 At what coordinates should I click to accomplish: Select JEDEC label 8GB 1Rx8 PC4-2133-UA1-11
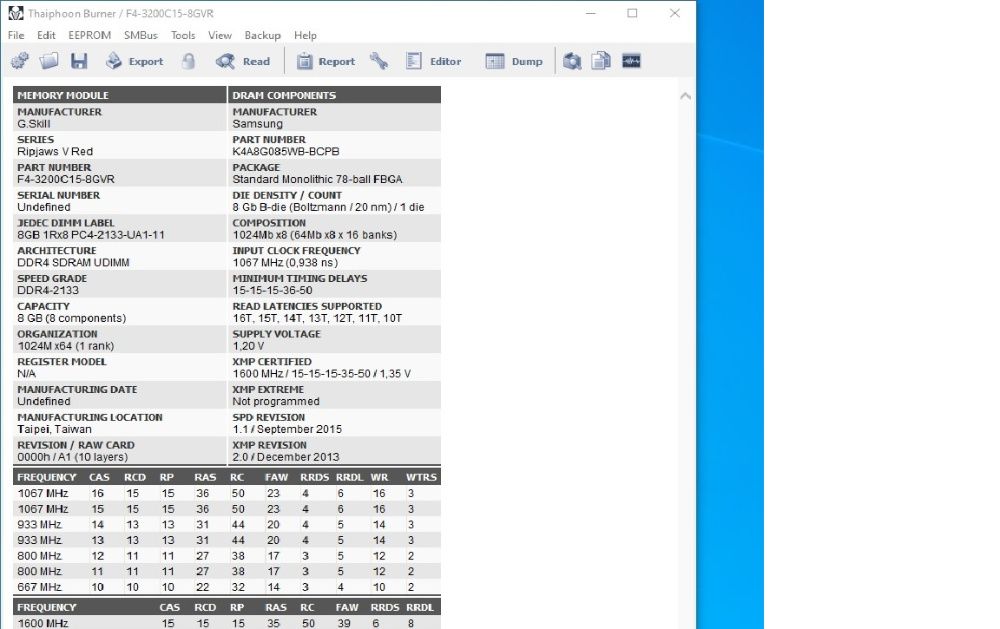tap(91, 235)
